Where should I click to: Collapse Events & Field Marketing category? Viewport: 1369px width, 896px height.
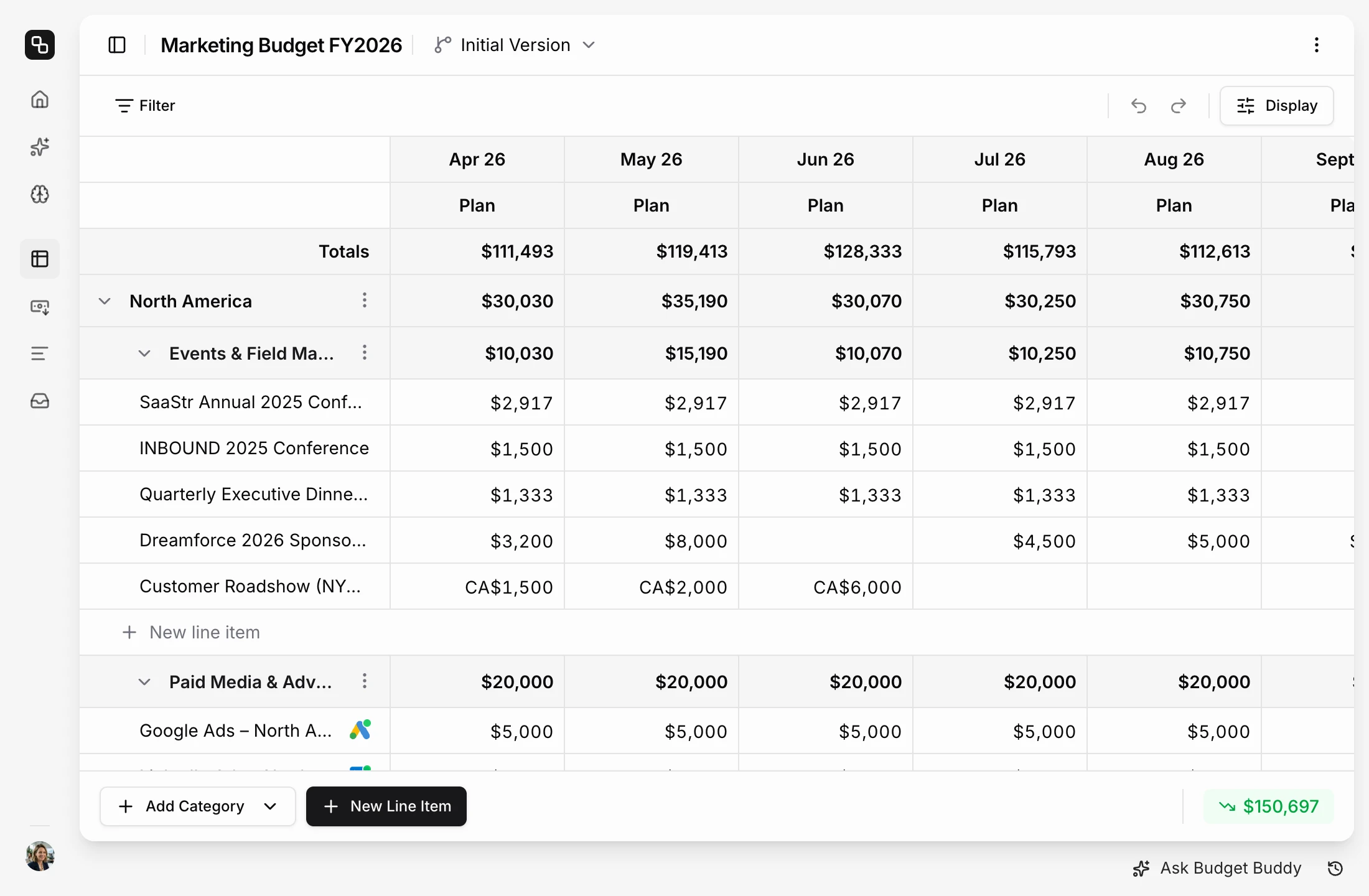pos(144,353)
